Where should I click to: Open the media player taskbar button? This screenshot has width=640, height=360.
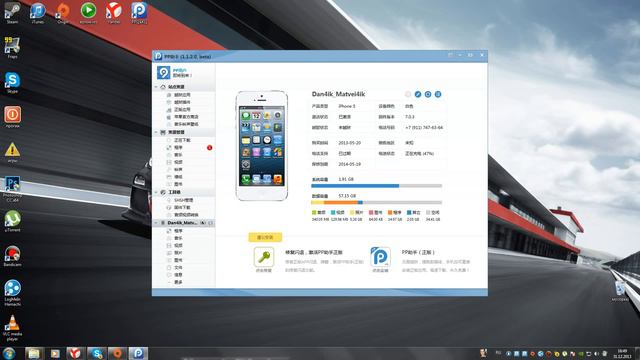tap(55, 353)
